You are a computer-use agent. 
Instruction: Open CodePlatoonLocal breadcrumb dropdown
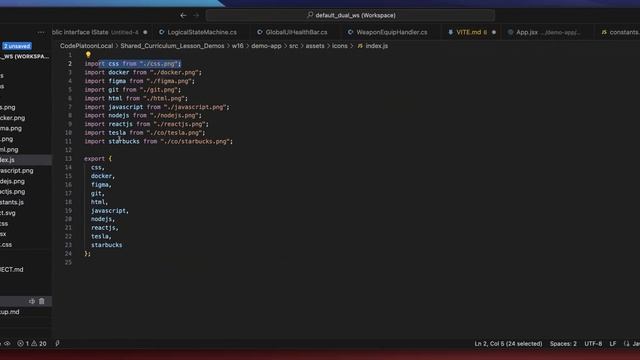86,46
